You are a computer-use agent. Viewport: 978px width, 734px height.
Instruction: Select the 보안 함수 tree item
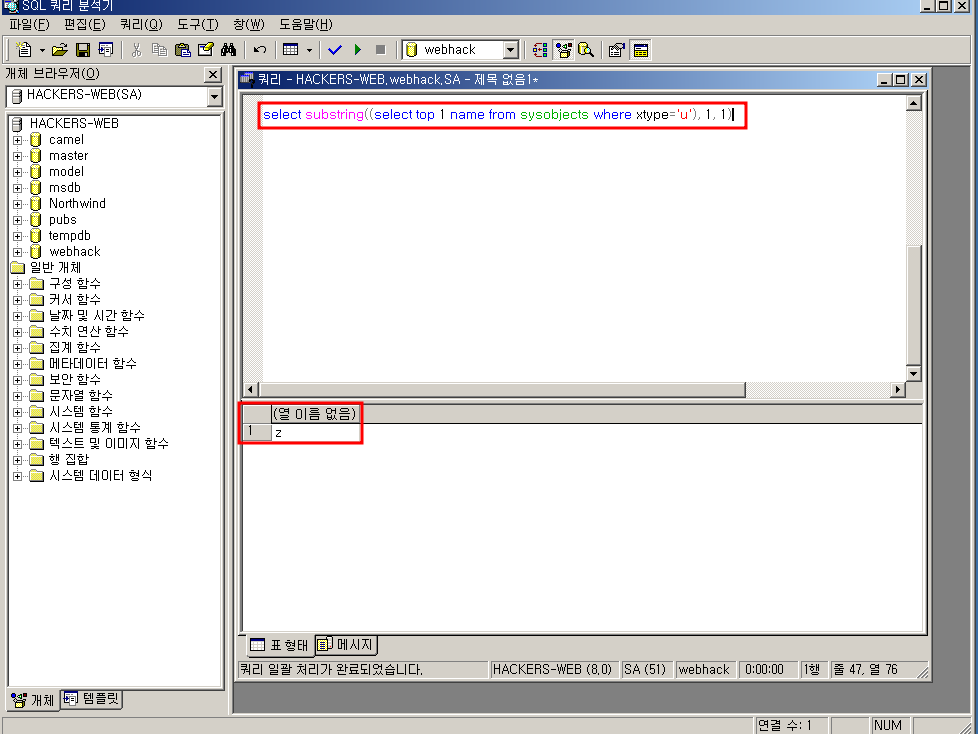(x=74, y=379)
